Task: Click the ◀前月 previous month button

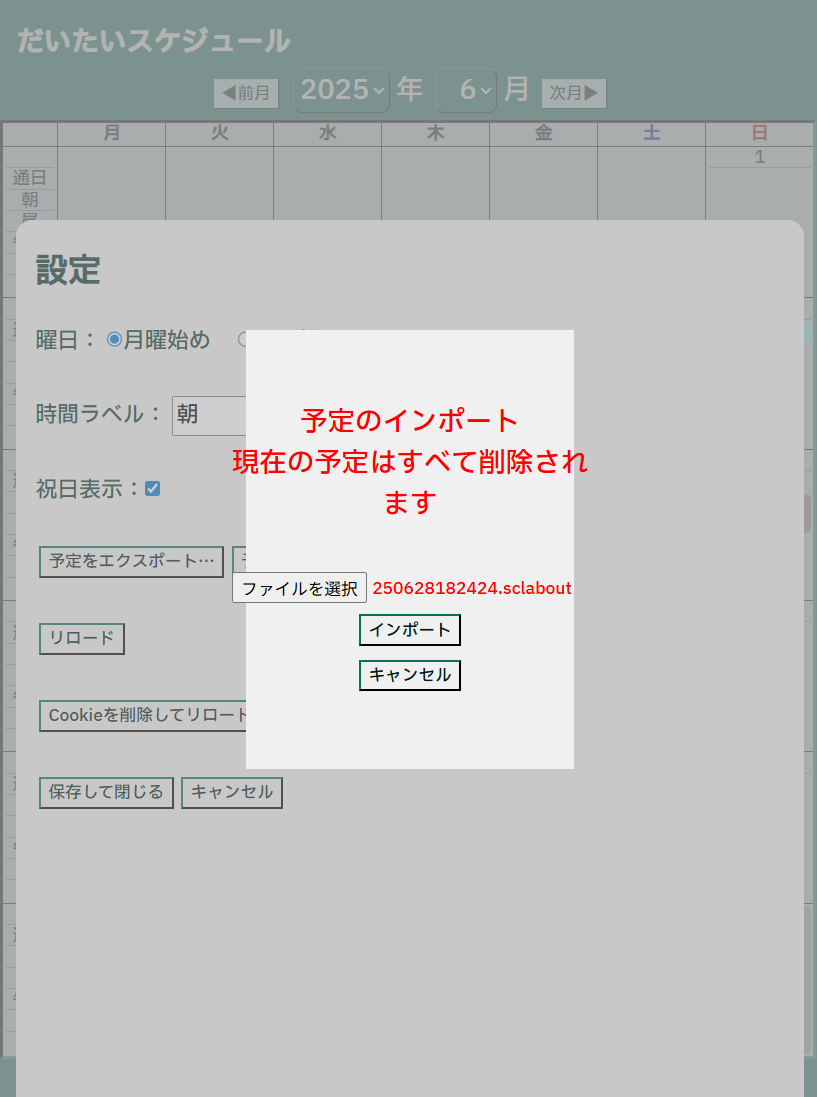Action: (x=245, y=93)
